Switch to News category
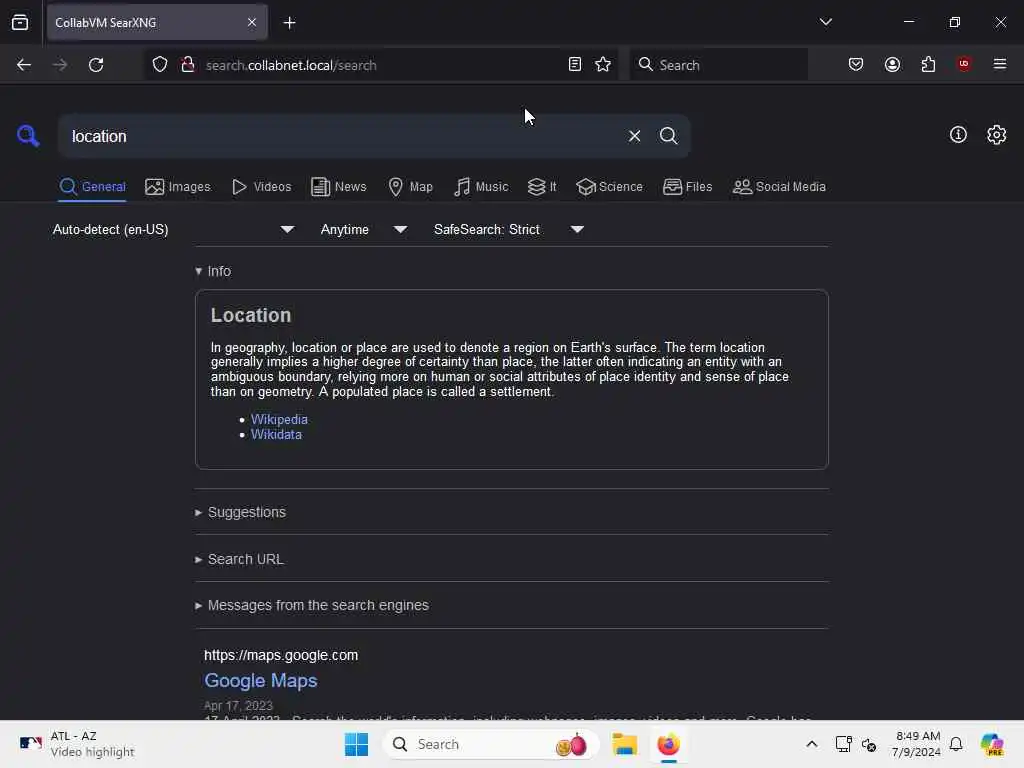The height and width of the screenshot is (768, 1024). pos(338,187)
